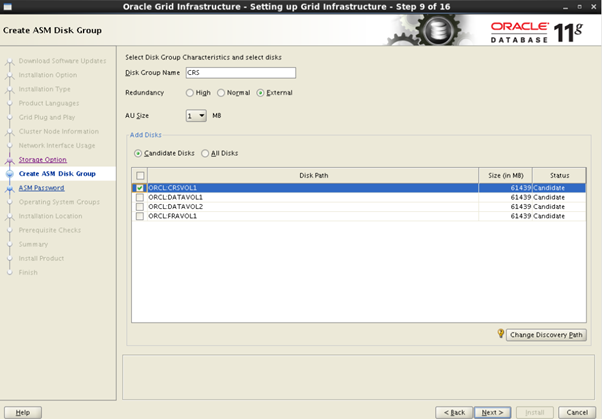Click the Cluster Node Information step
Viewport: 602px width, 419px height.
pos(59,131)
